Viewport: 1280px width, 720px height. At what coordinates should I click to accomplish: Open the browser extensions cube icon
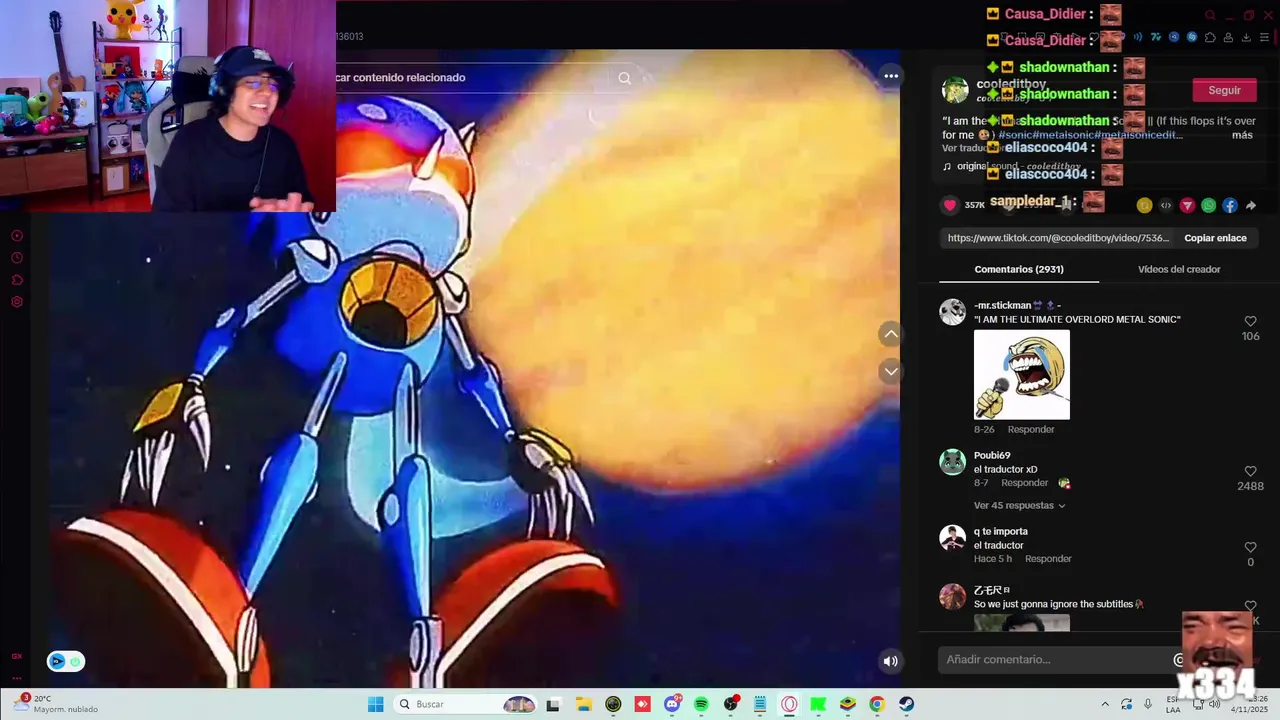pyautogui.click(x=1210, y=37)
